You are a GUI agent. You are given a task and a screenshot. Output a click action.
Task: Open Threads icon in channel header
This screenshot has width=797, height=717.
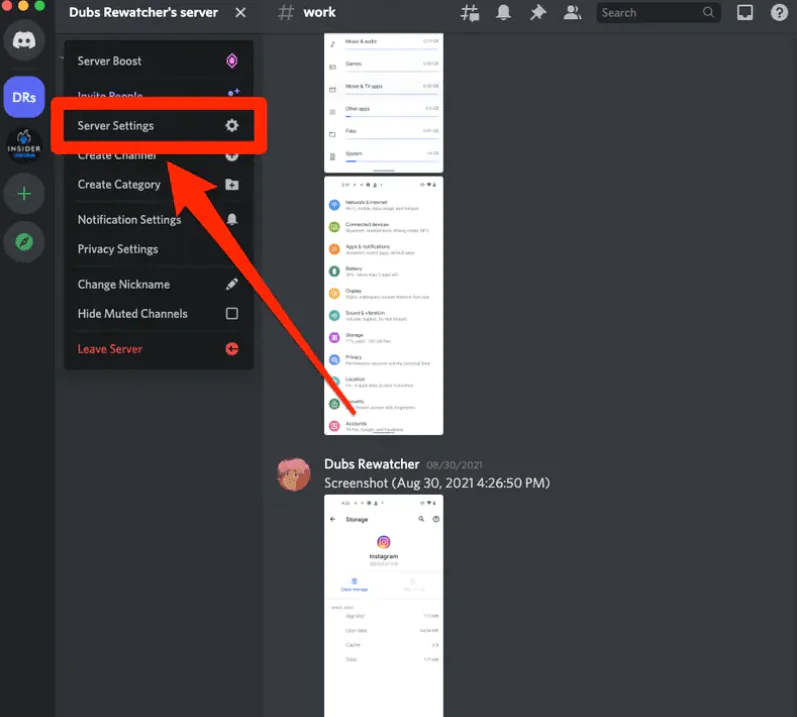click(x=470, y=13)
